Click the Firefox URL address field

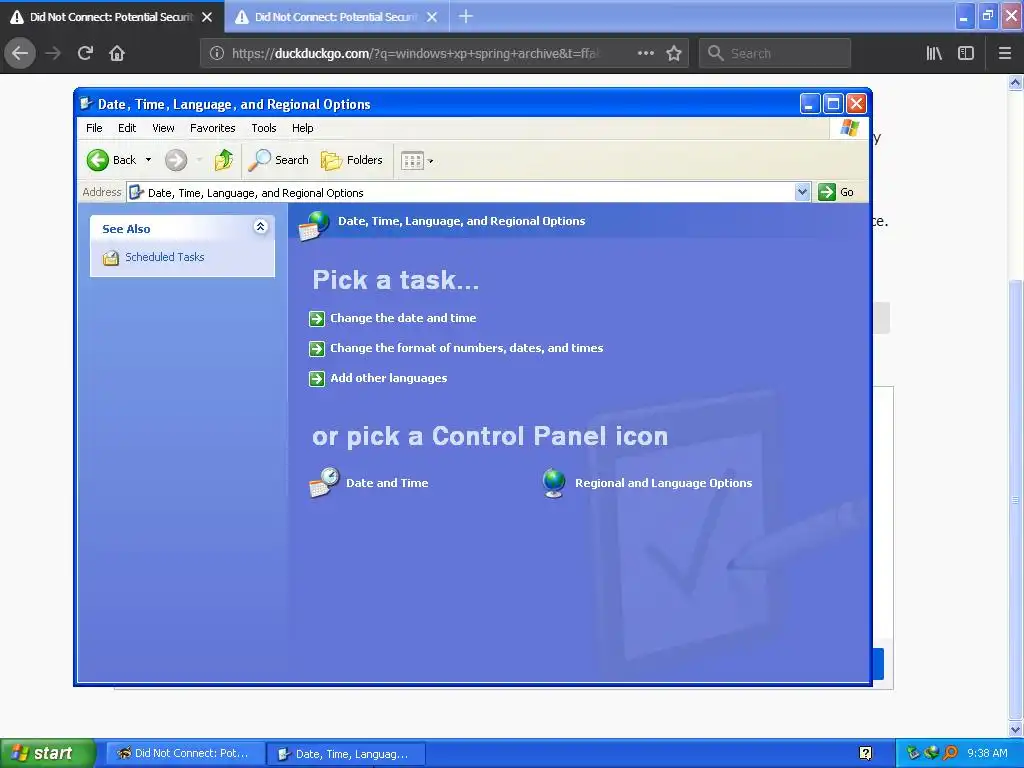pos(415,54)
